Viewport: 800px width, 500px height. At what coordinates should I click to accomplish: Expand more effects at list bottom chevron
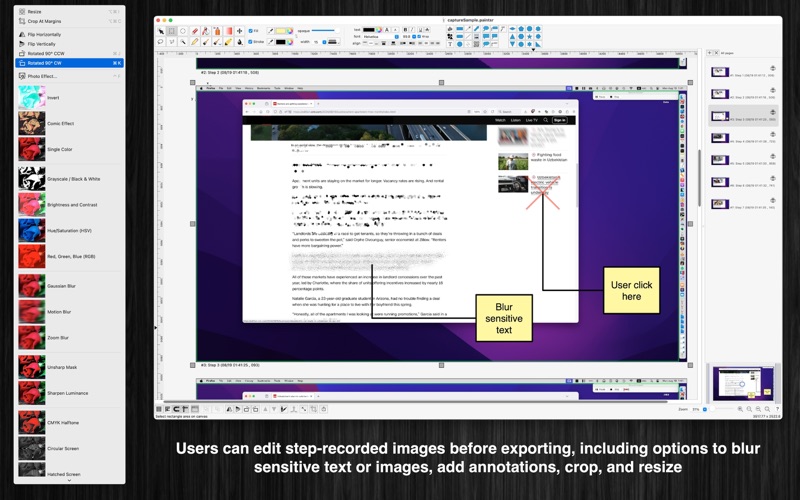pyautogui.click(x=69, y=480)
